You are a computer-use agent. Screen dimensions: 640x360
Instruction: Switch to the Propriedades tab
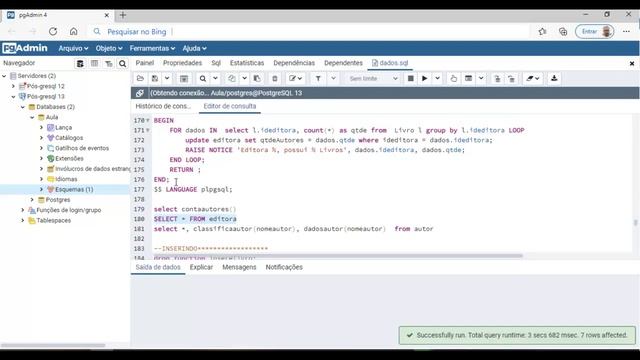(x=182, y=63)
